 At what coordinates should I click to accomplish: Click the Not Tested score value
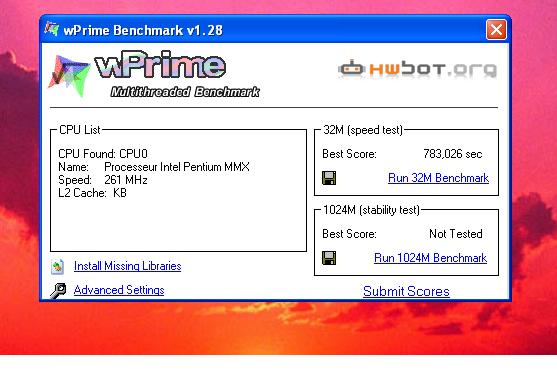tap(456, 234)
